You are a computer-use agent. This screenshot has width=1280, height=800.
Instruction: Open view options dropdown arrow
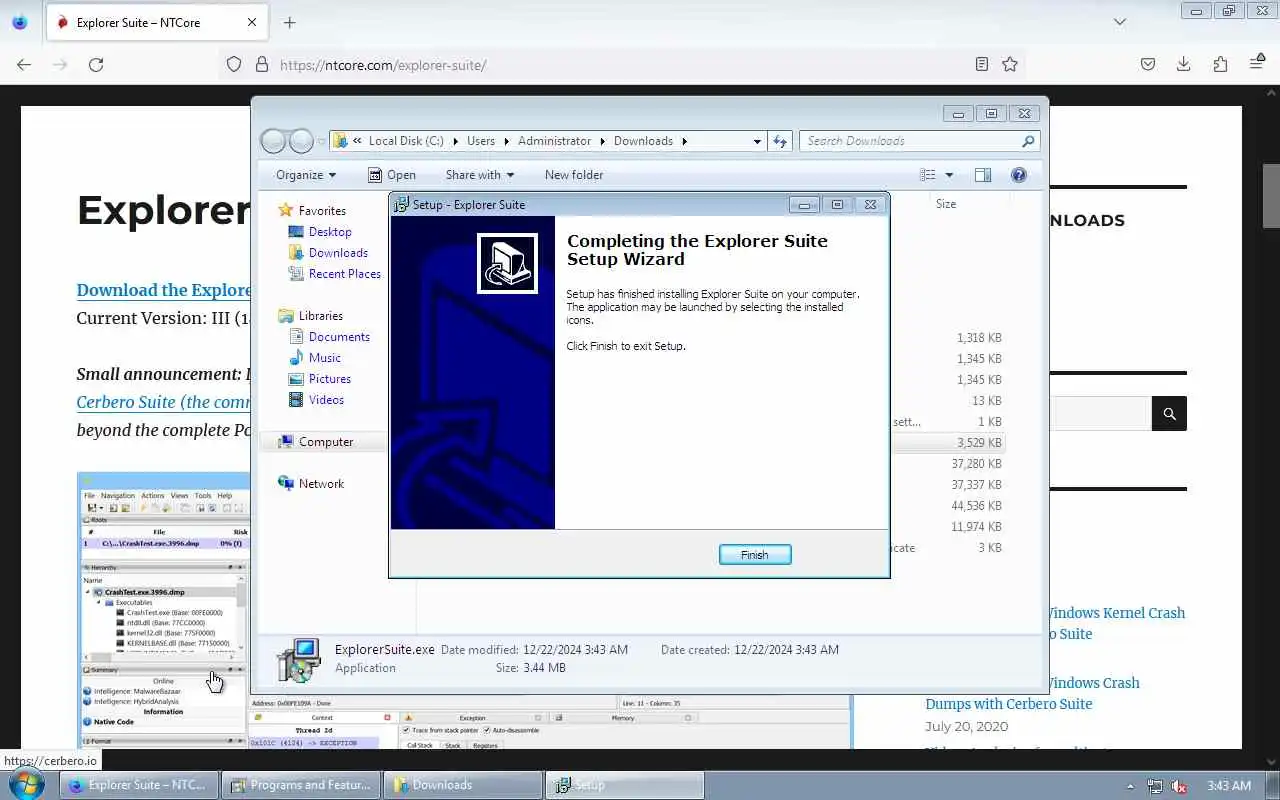(949, 175)
